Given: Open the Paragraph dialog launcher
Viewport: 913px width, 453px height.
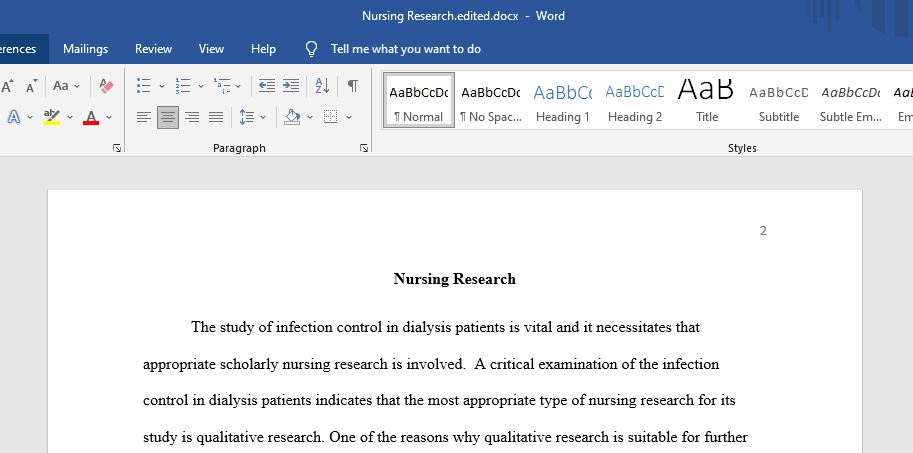Looking at the screenshot, I should (364, 148).
